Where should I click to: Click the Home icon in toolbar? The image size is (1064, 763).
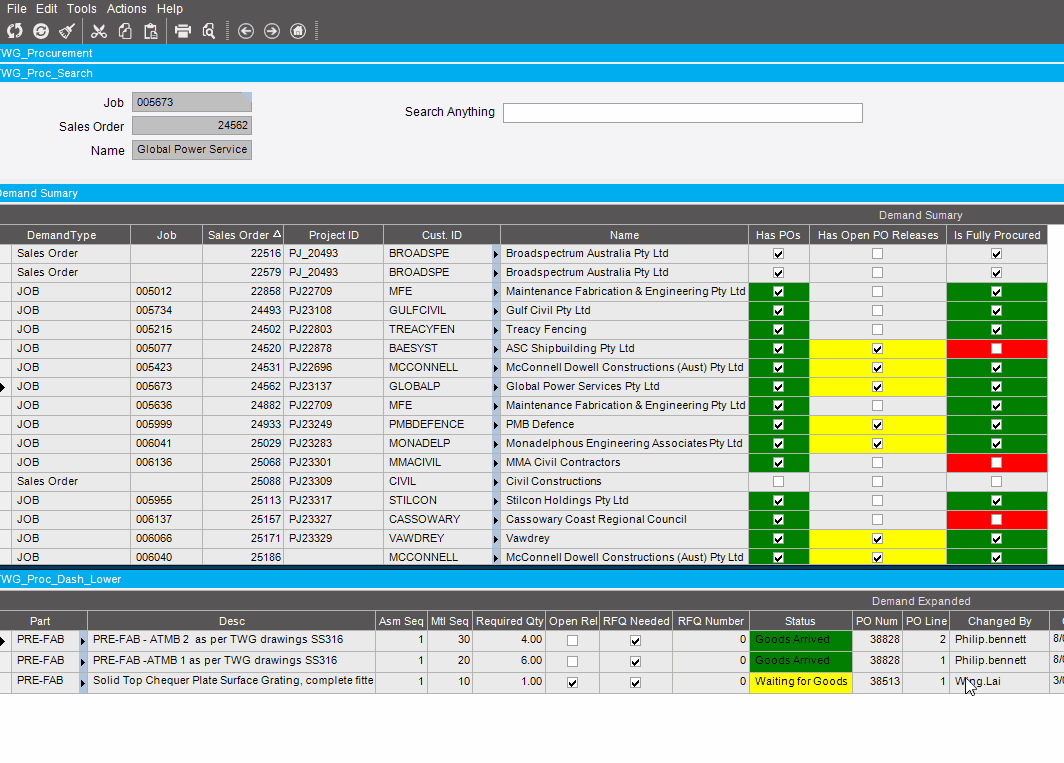click(x=298, y=31)
